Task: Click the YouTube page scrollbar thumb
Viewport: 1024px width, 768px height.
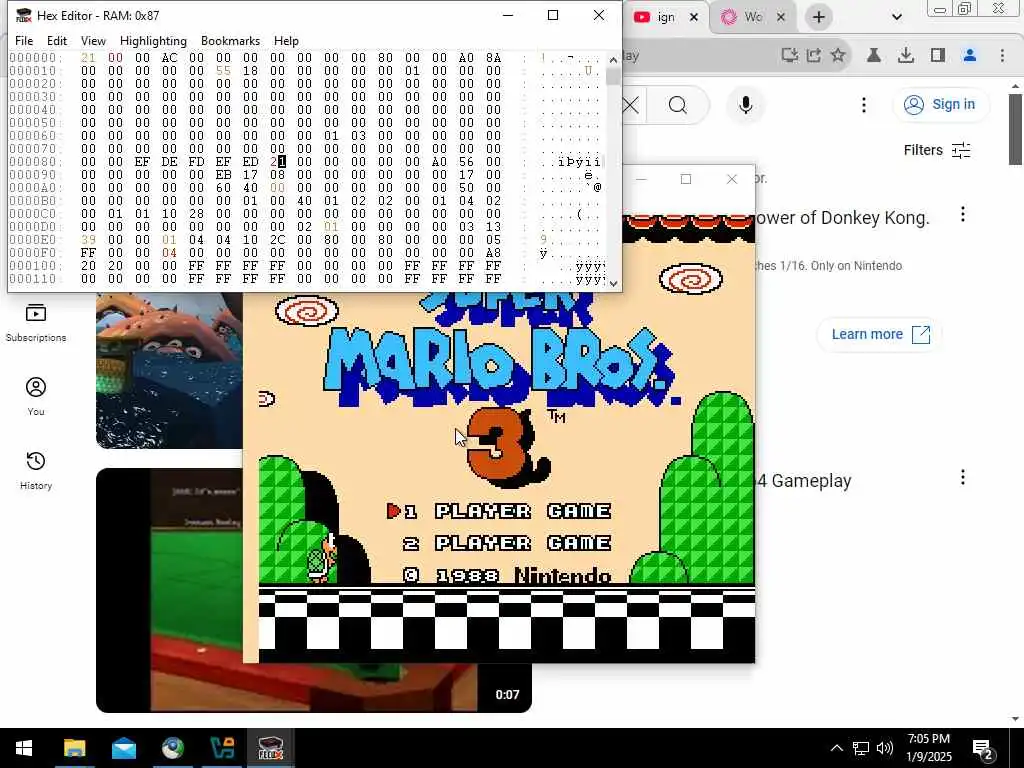Action: click(1015, 129)
